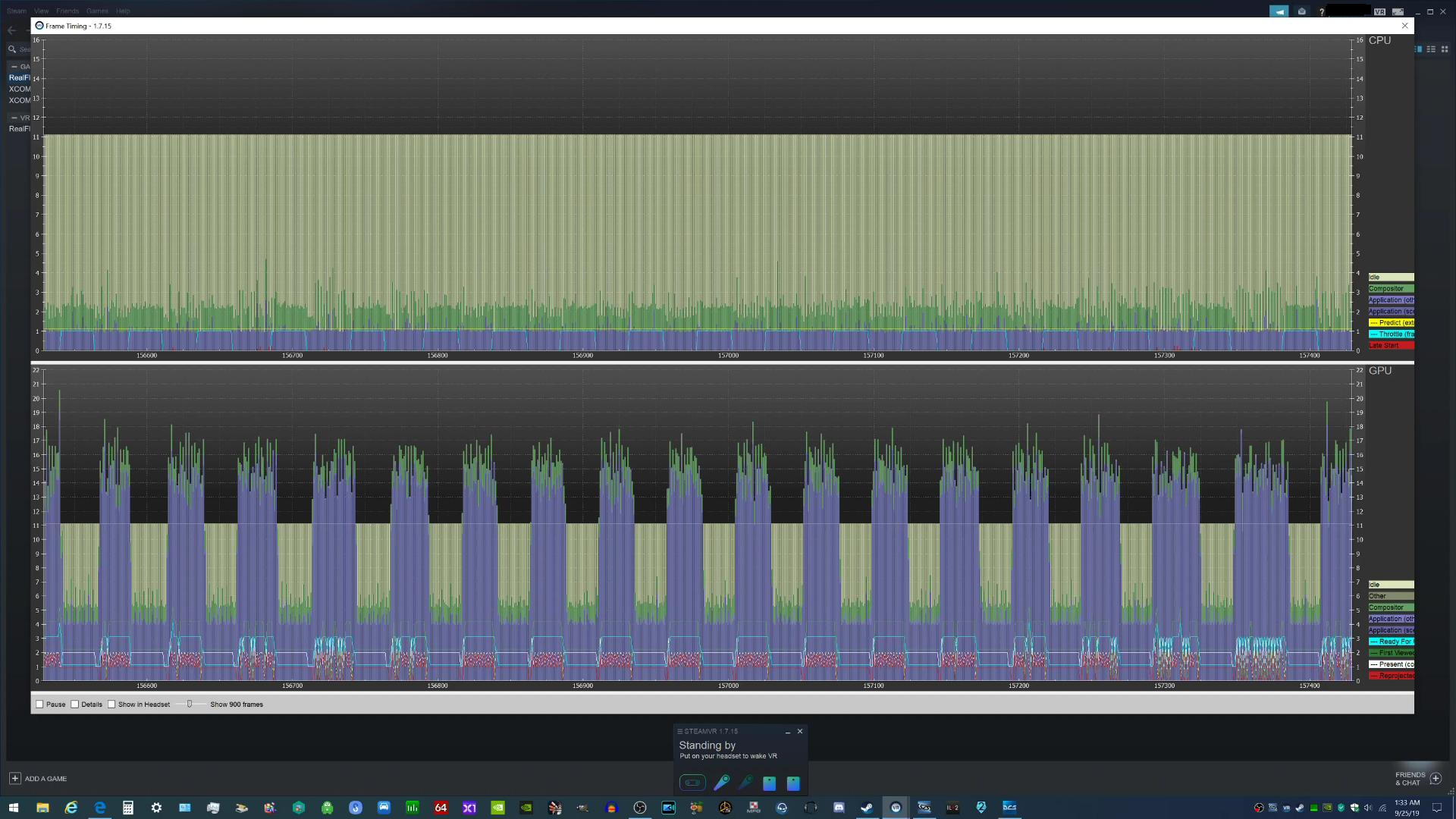This screenshot has height=819, width=1456.
Task: Tick the Show in Headset checkbox
Action: (x=111, y=704)
